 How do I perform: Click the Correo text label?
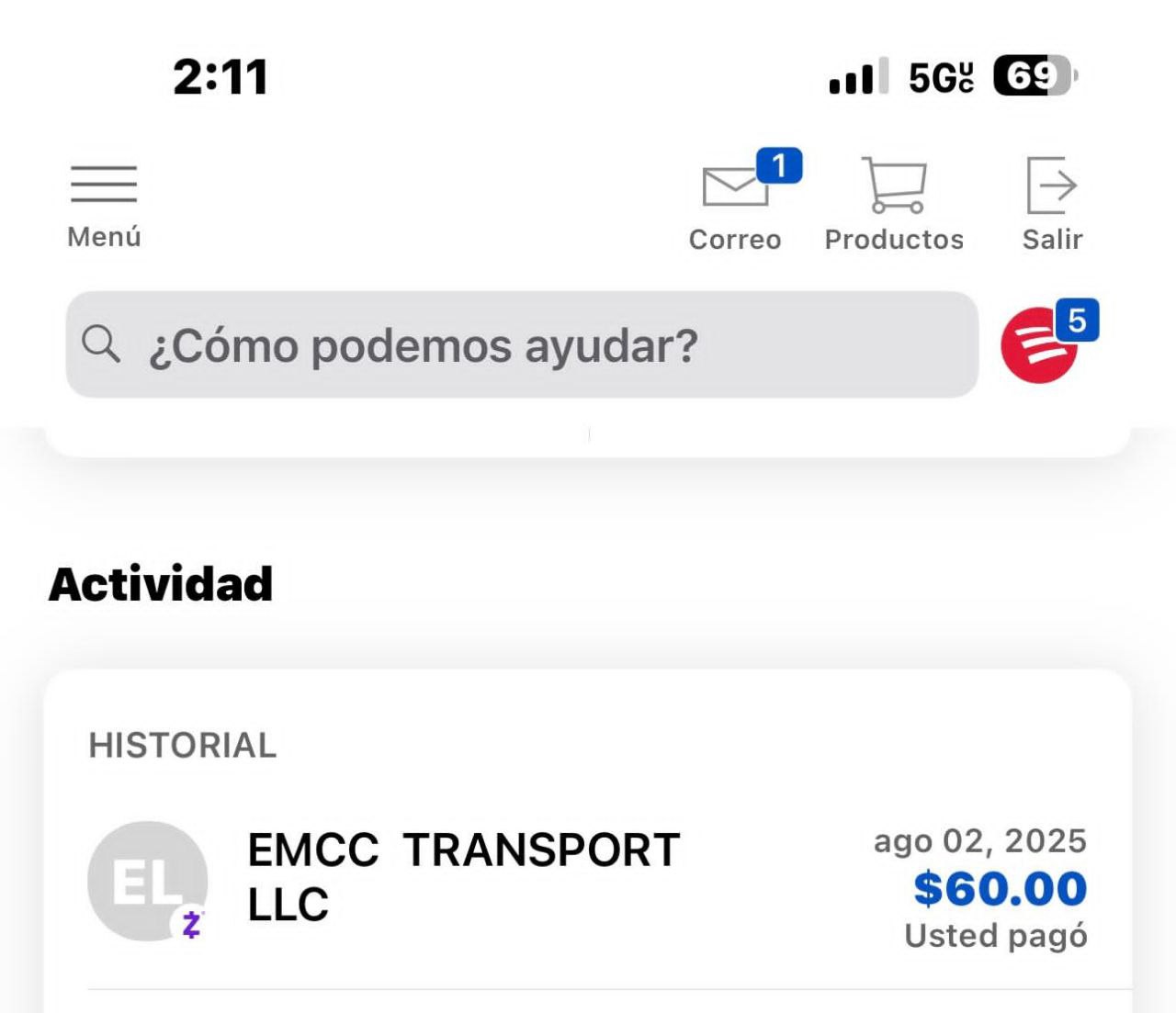[735, 240]
